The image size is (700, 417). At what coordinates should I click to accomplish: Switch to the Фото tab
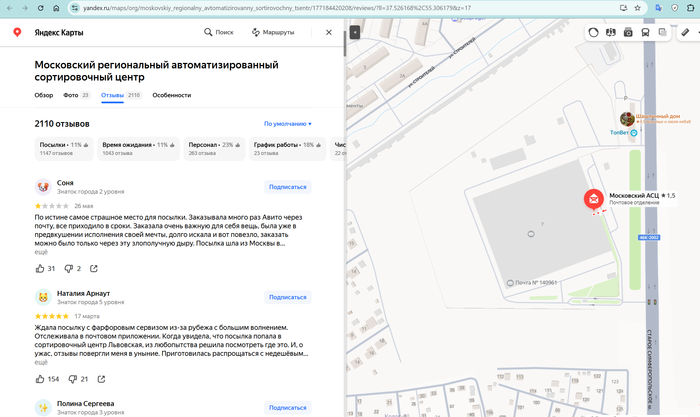(x=76, y=95)
